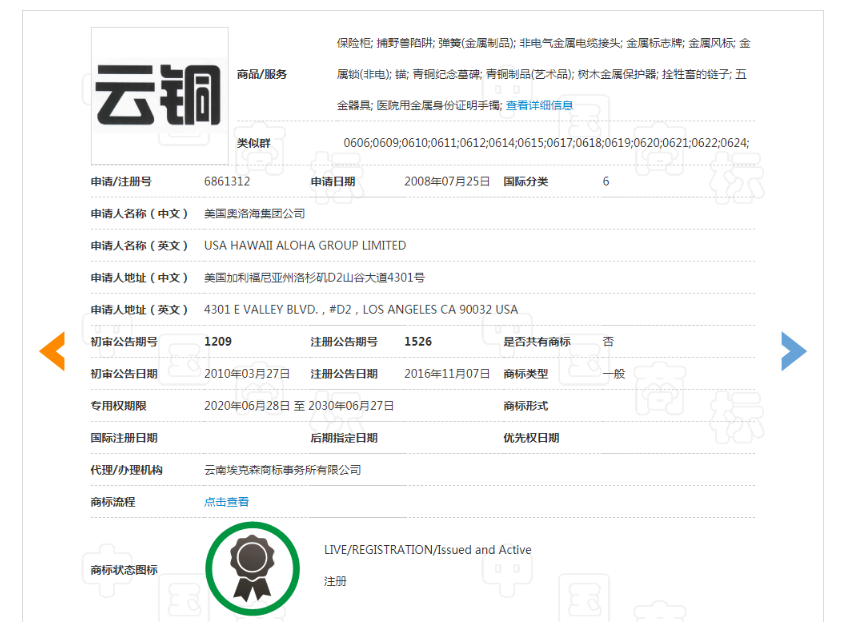This screenshot has width=862, height=633.
Task: Select English address 4301 E VALLEY BLVD
Action: point(261,310)
